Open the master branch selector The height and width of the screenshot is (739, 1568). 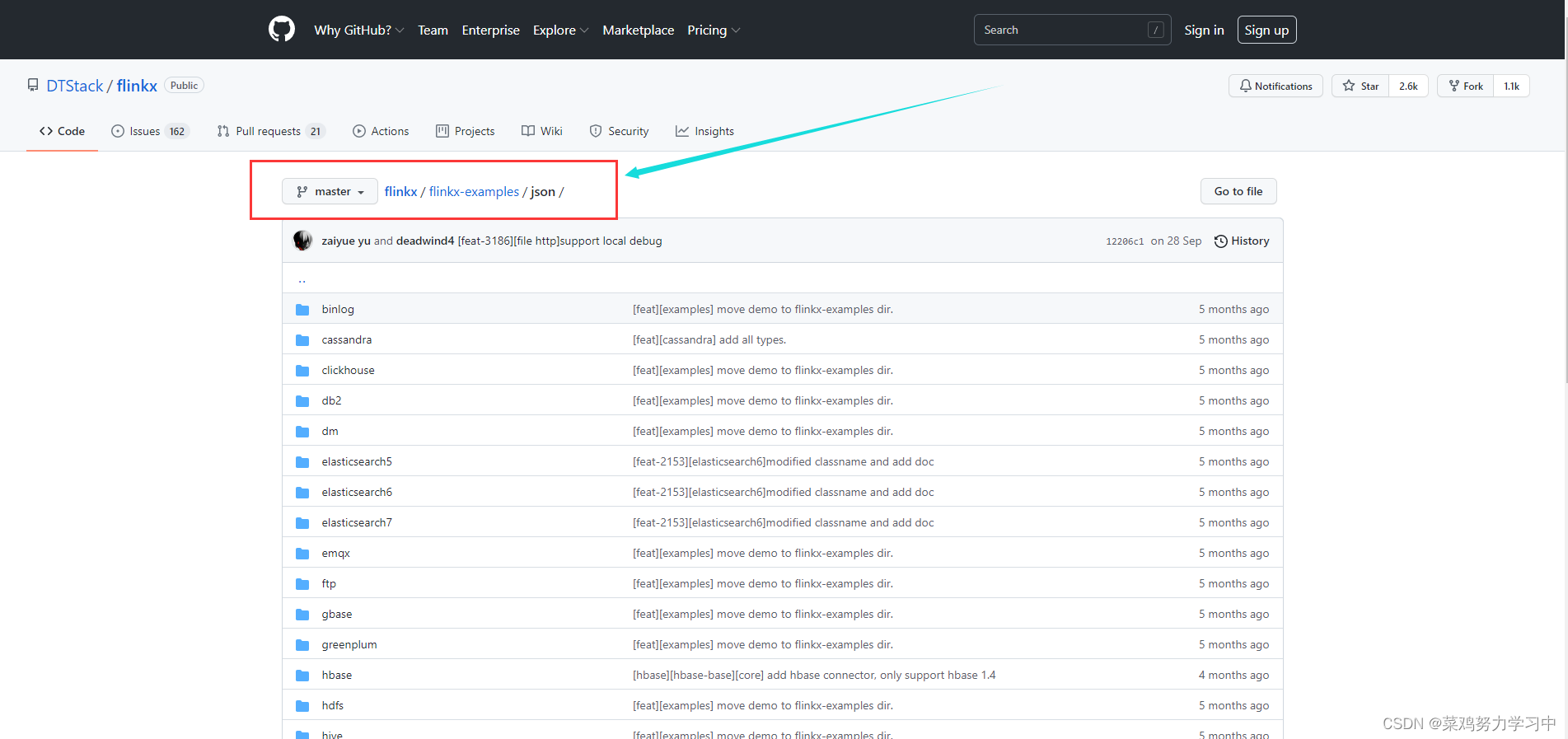[330, 191]
